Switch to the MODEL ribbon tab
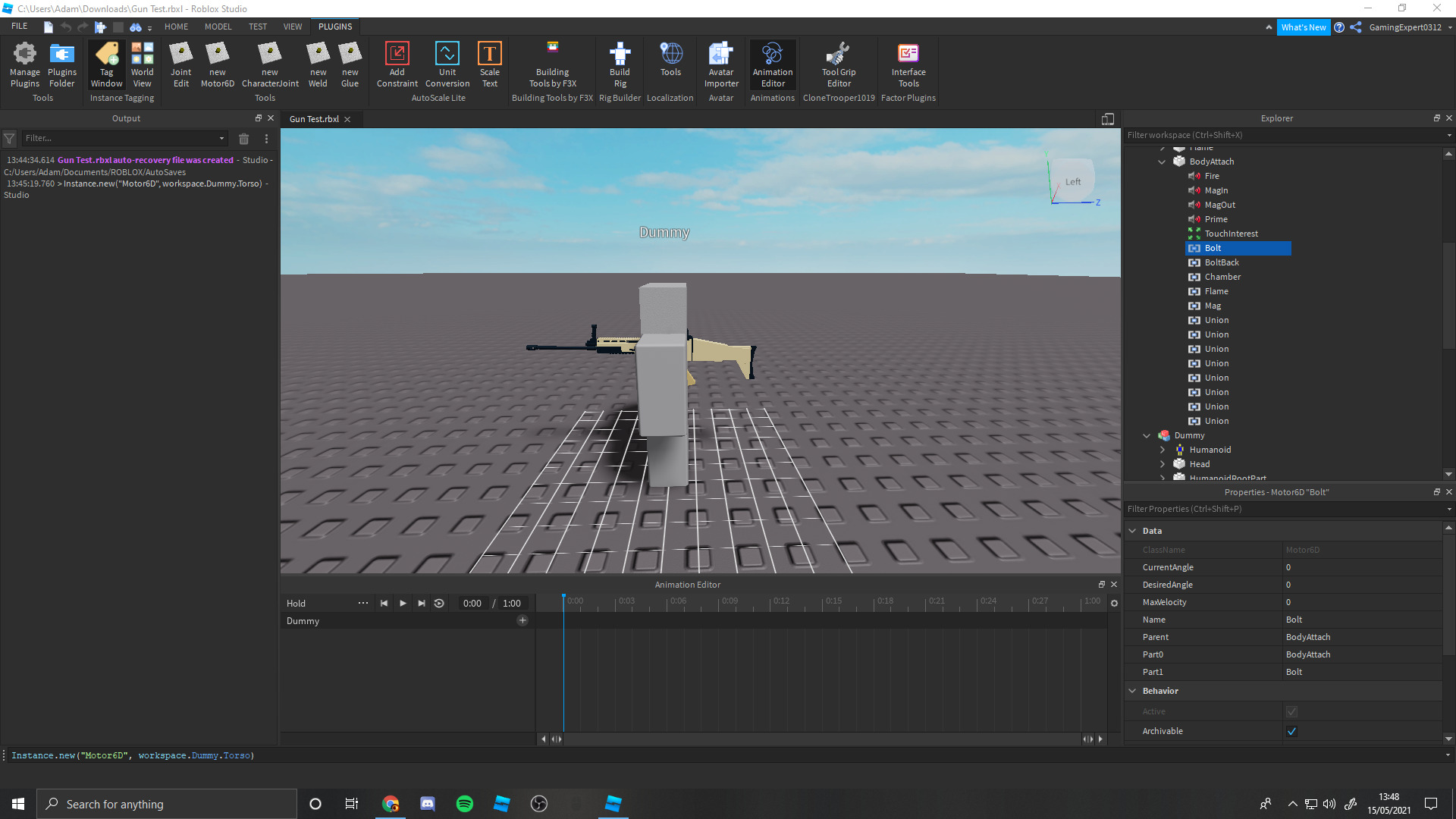1456x819 pixels. (x=218, y=27)
